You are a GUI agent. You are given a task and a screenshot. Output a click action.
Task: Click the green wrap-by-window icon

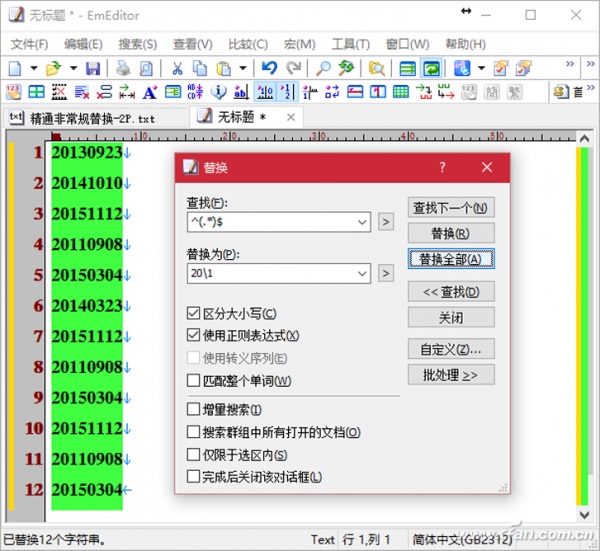tap(432, 69)
